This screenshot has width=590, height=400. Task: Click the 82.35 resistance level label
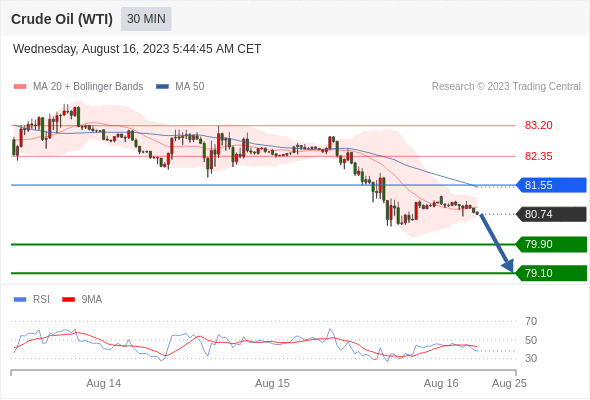pyautogui.click(x=538, y=156)
